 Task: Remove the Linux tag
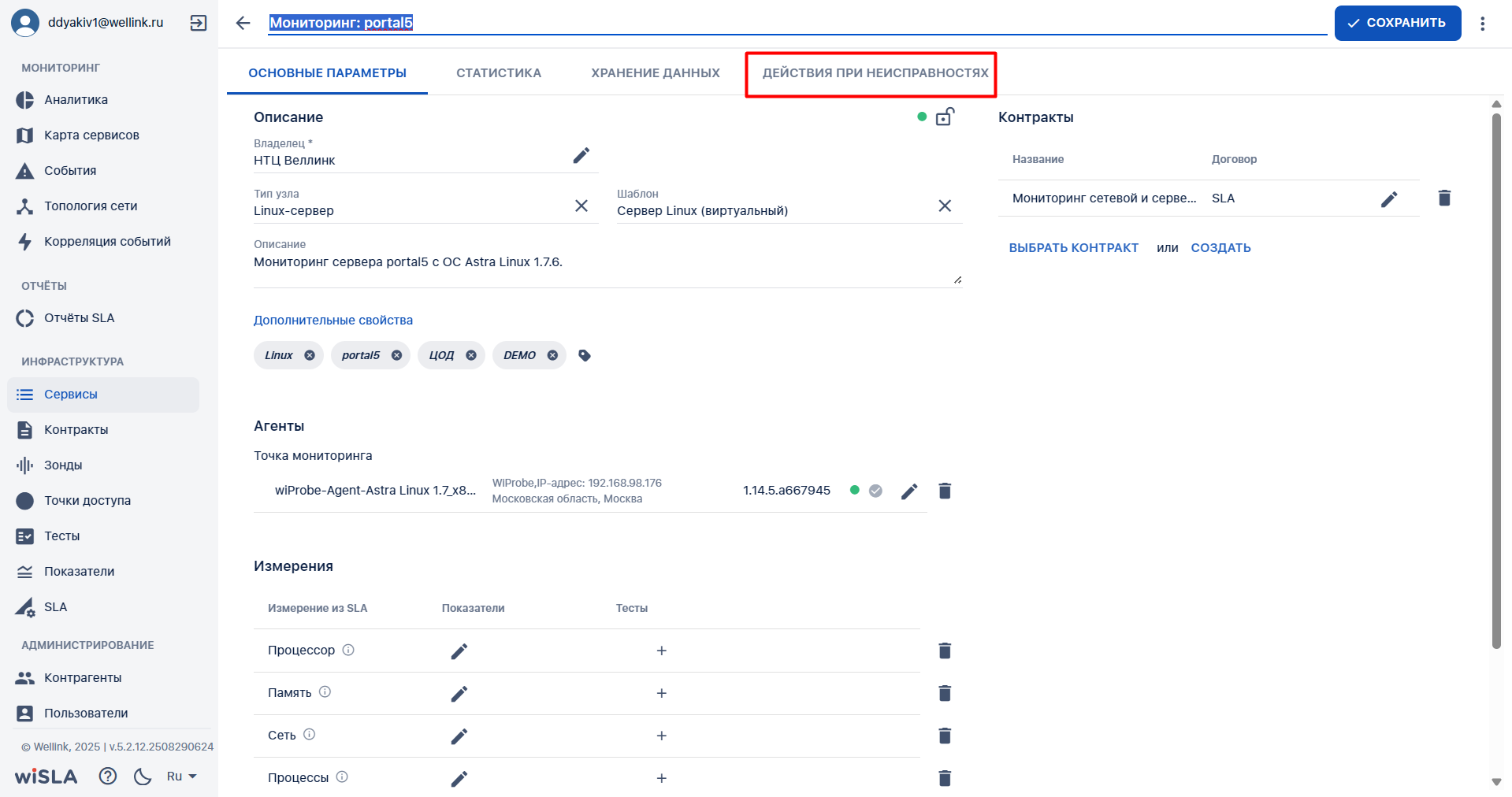coord(310,355)
